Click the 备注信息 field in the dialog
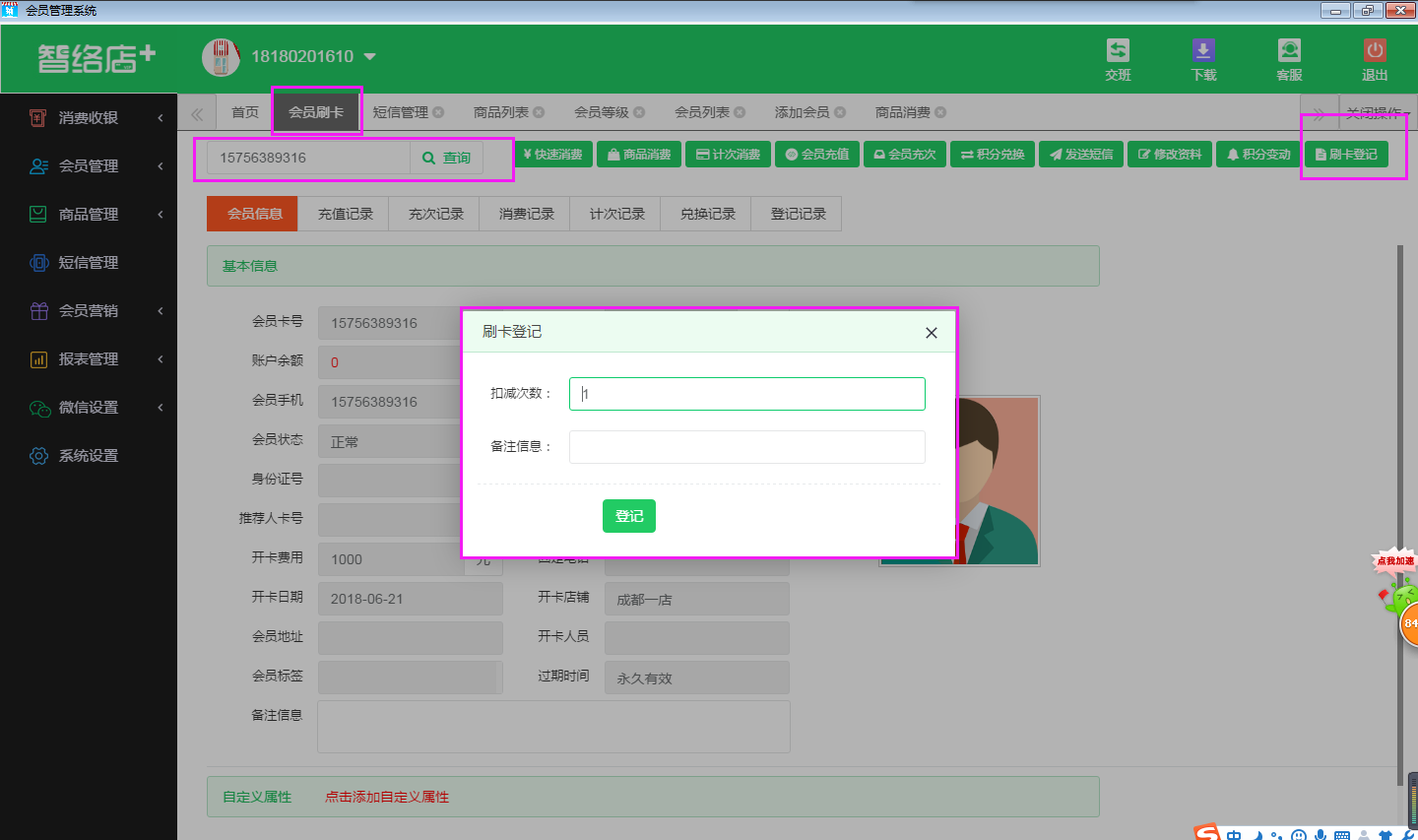The height and width of the screenshot is (840, 1418). pyautogui.click(x=746, y=447)
